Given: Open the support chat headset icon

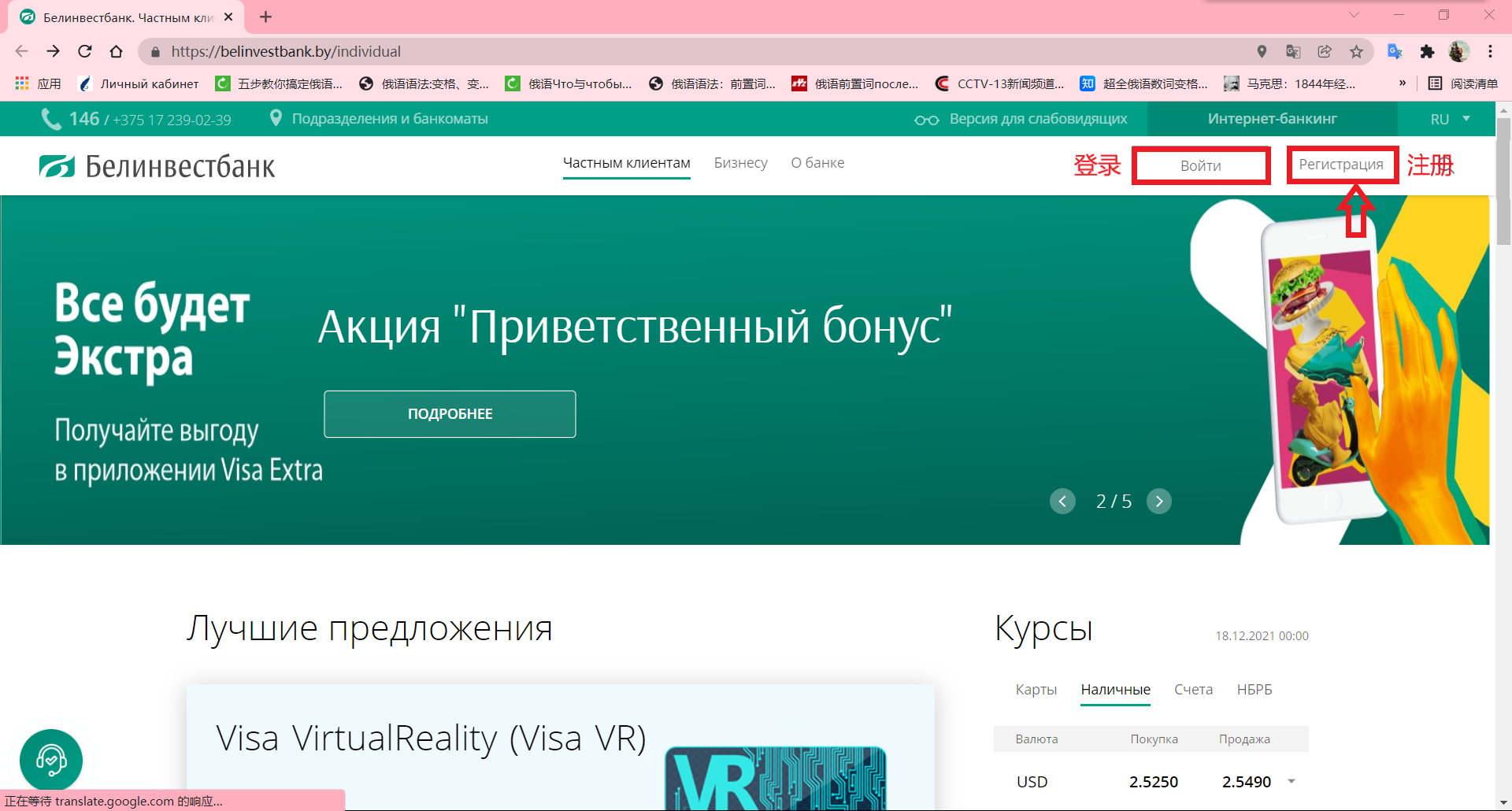Looking at the screenshot, I should click(51, 760).
